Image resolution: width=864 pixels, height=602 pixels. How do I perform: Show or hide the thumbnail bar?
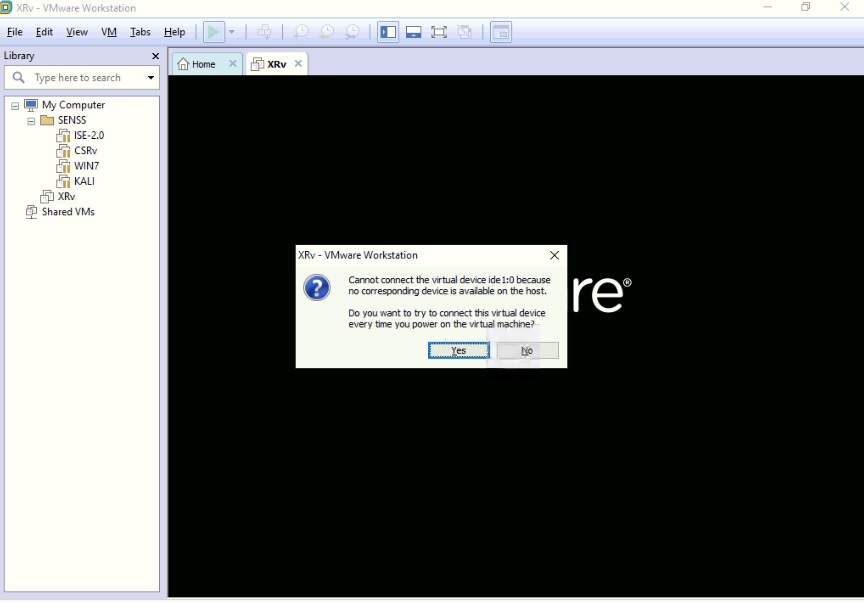(x=413, y=31)
